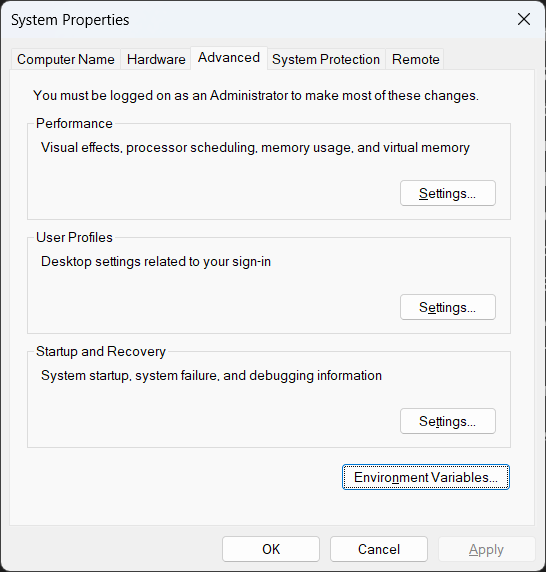Click the Apply button
Image resolution: width=546 pixels, height=572 pixels.
pos(487,549)
